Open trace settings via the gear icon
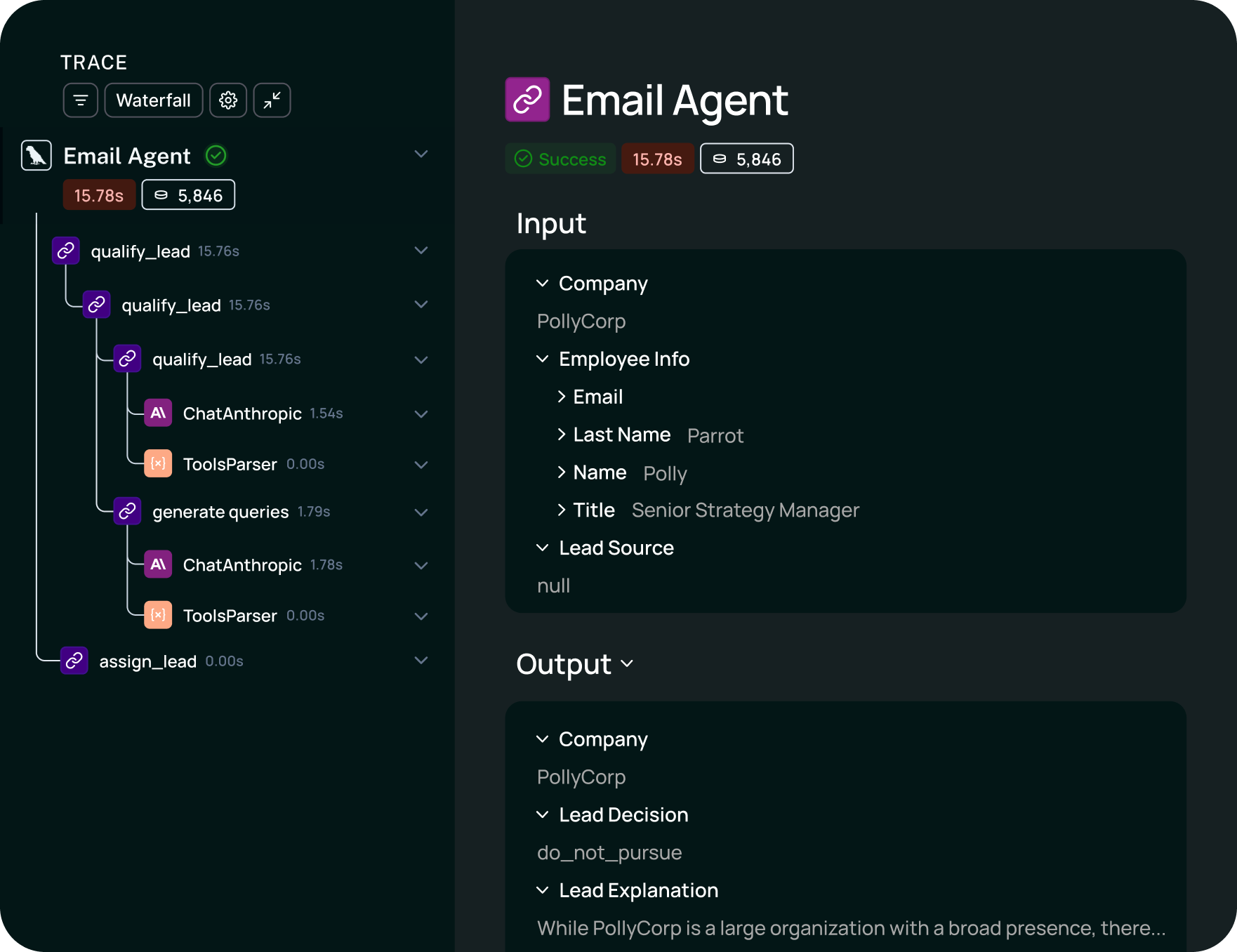This screenshot has width=1237, height=952. coord(227,100)
